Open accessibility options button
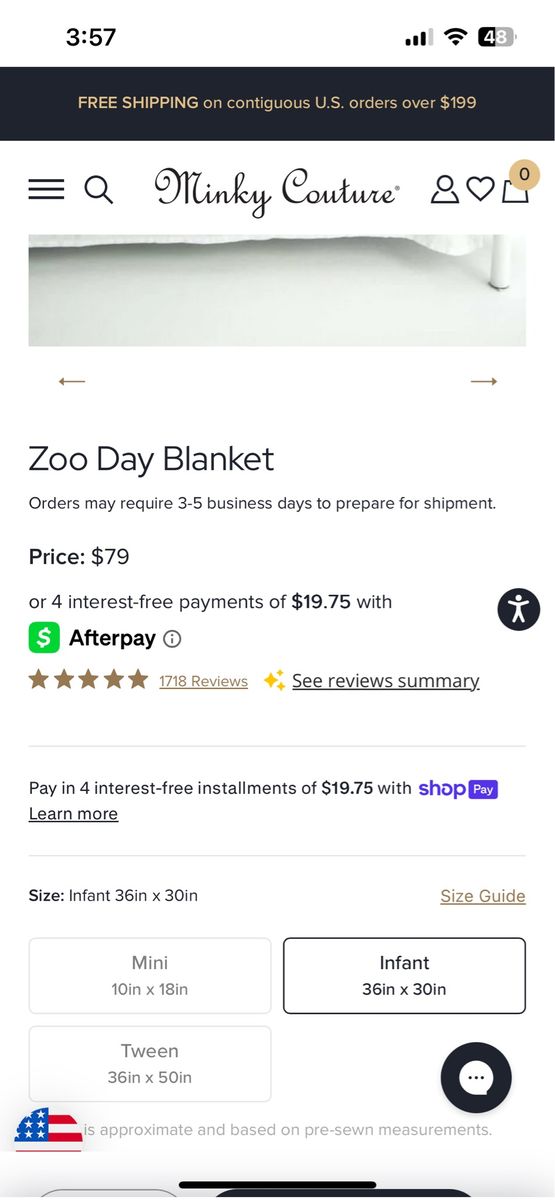The image size is (555, 1200). (518, 609)
